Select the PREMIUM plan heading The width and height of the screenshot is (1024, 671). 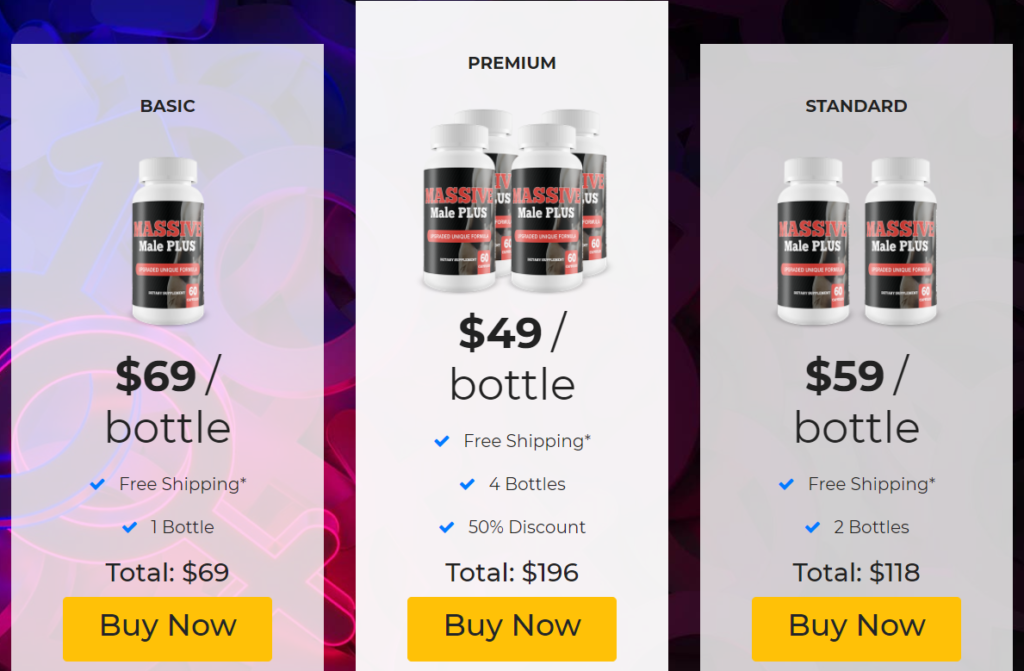(512, 63)
